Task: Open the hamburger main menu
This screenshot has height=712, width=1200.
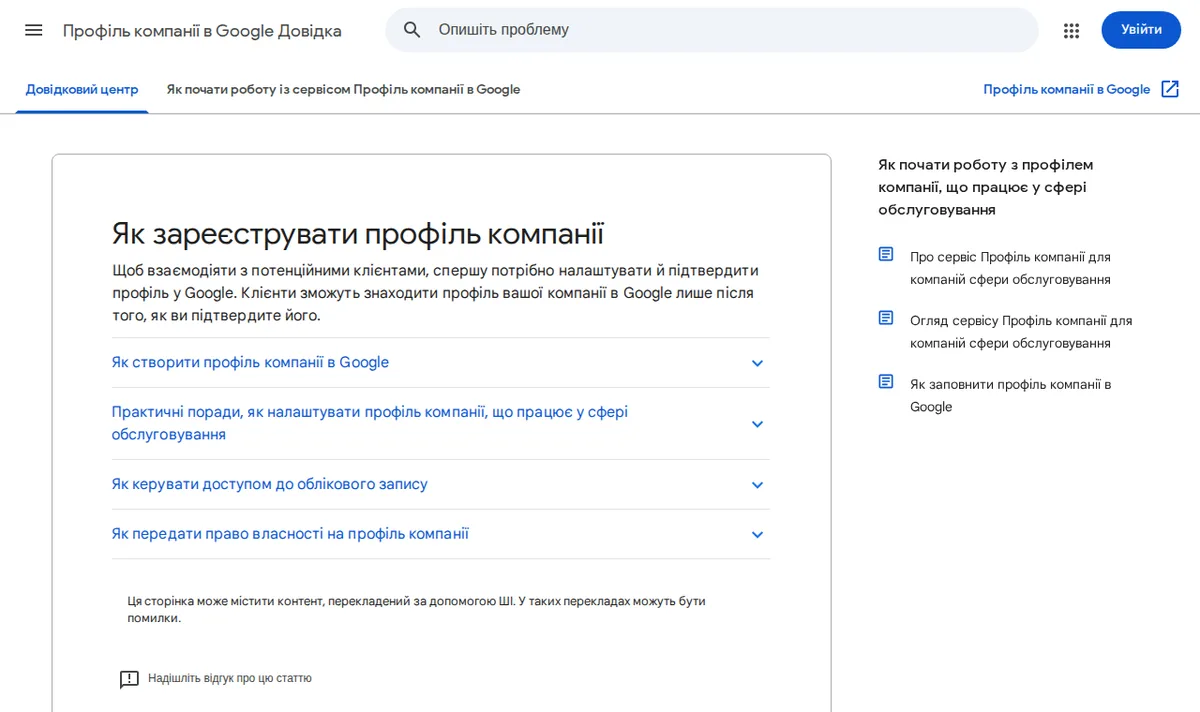Action: tap(34, 30)
